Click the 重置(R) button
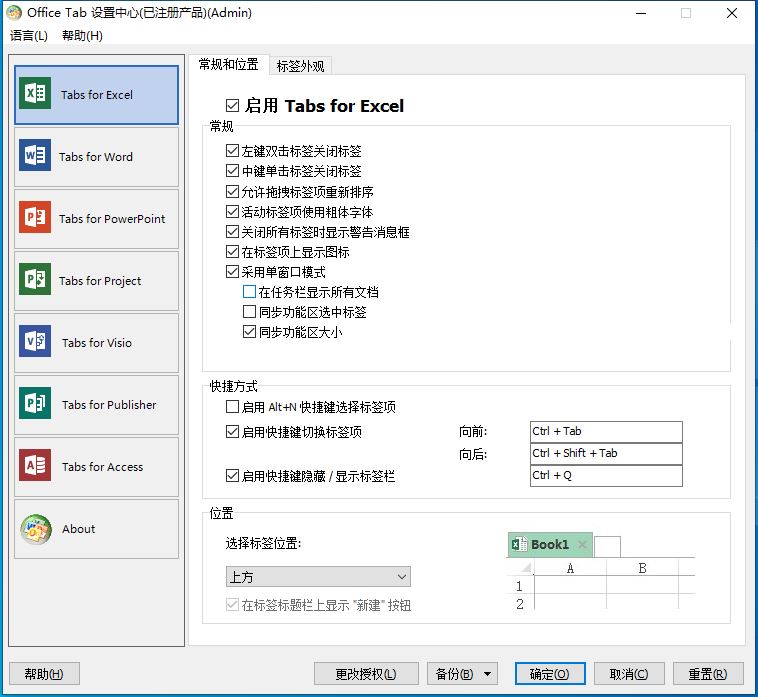 click(x=708, y=674)
